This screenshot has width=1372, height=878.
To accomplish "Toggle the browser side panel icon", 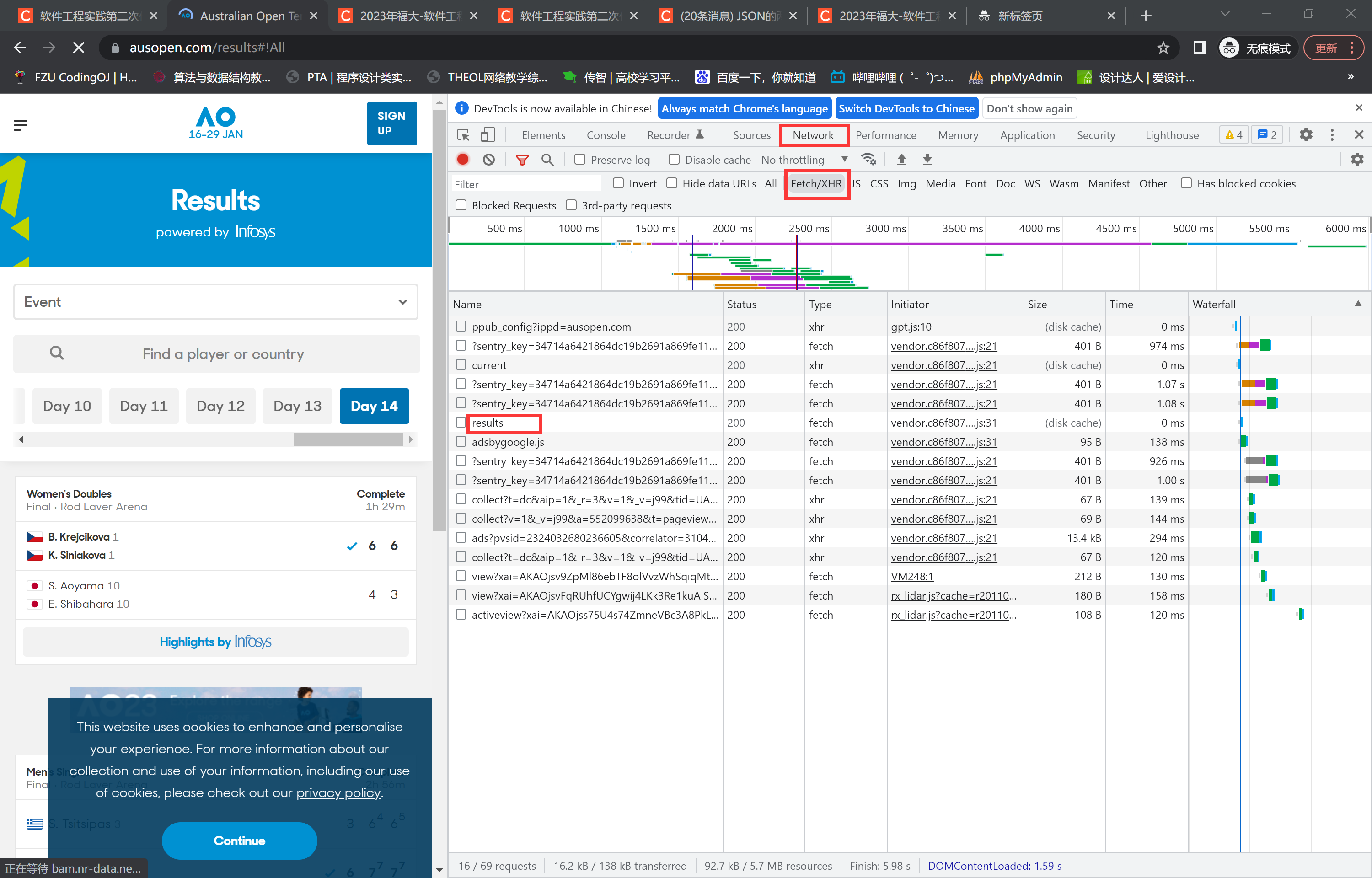I will pyautogui.click(x=1200, y=48).
